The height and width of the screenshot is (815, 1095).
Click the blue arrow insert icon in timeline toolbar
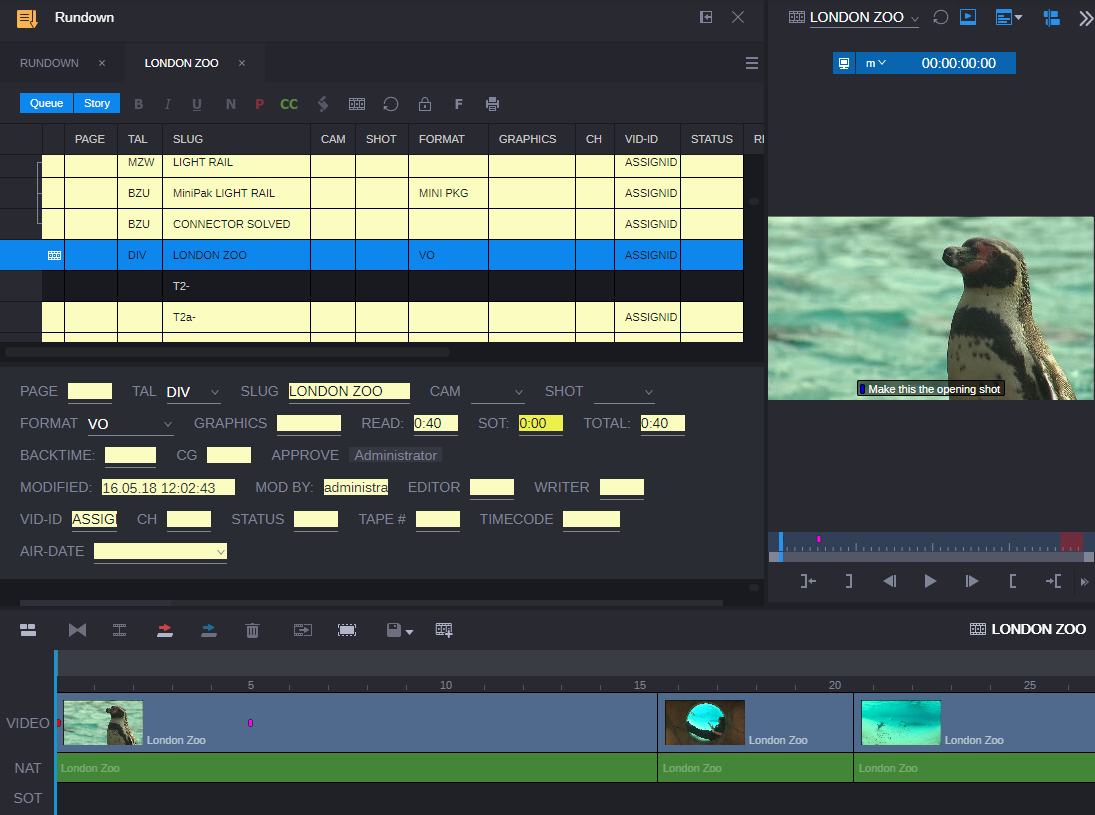point(209,630)
